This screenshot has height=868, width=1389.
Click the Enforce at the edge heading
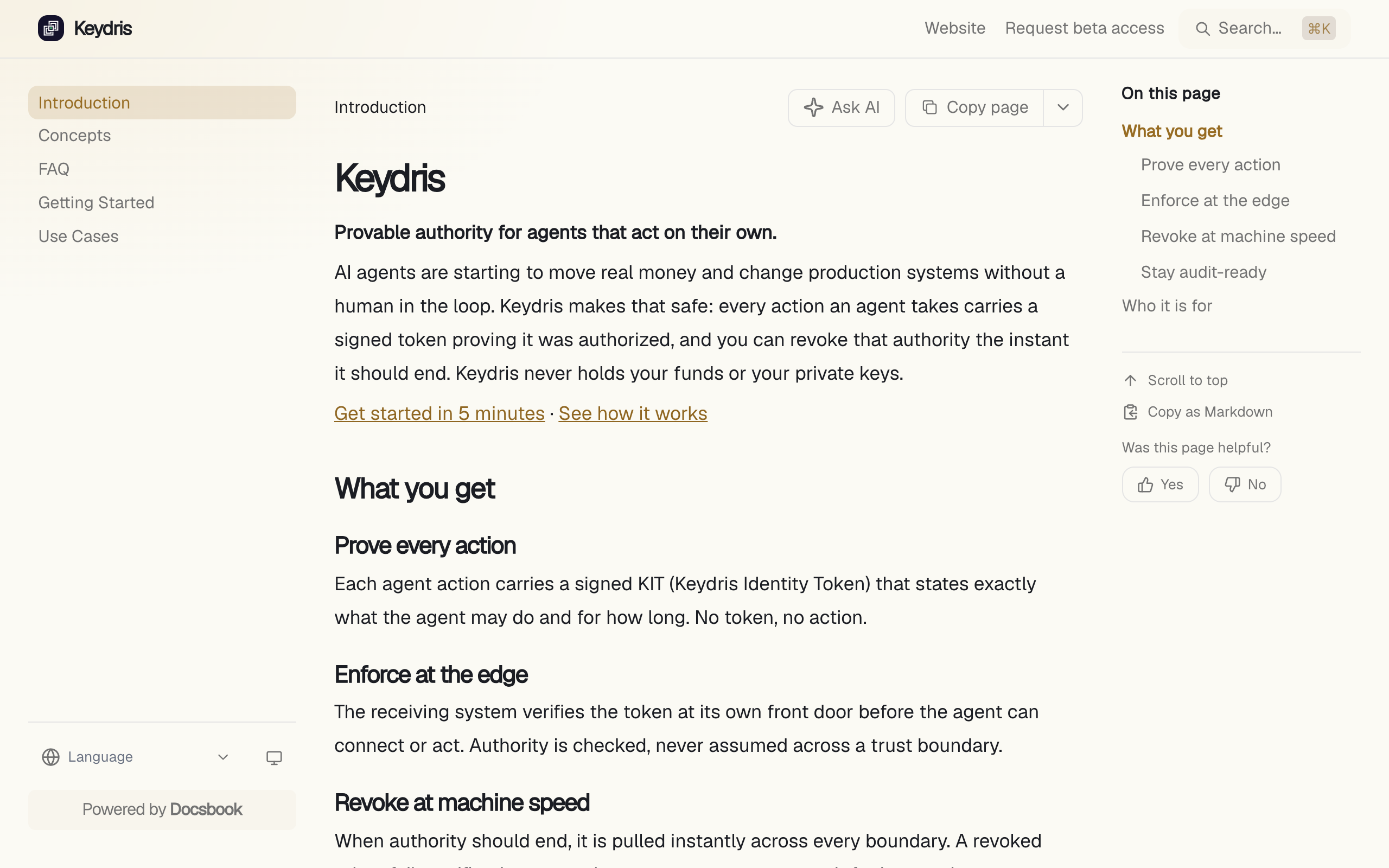(x=430, y=675)
